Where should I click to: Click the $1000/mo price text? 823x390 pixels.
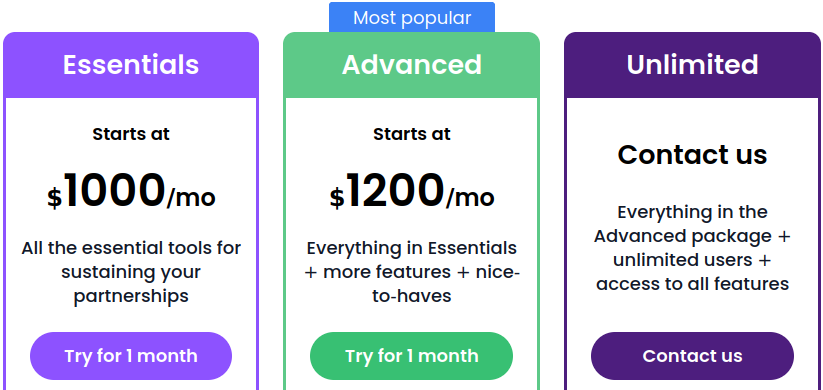tap(131, 192)
